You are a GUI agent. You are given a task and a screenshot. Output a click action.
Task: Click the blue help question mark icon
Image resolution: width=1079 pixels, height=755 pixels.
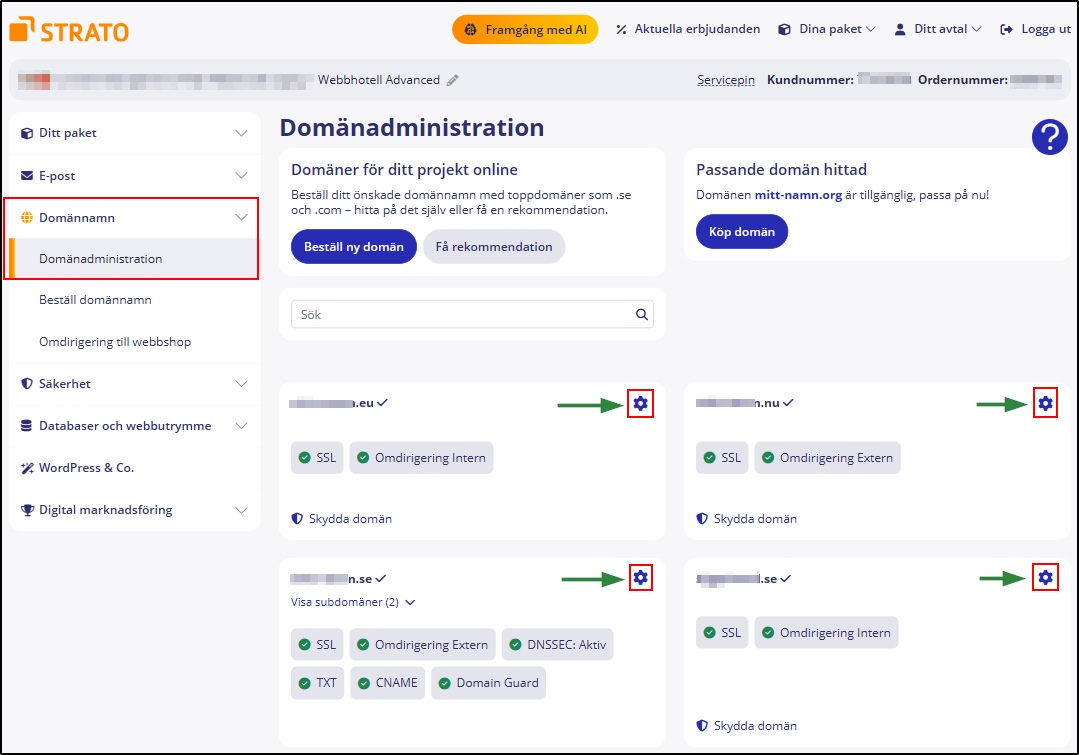1049,137
